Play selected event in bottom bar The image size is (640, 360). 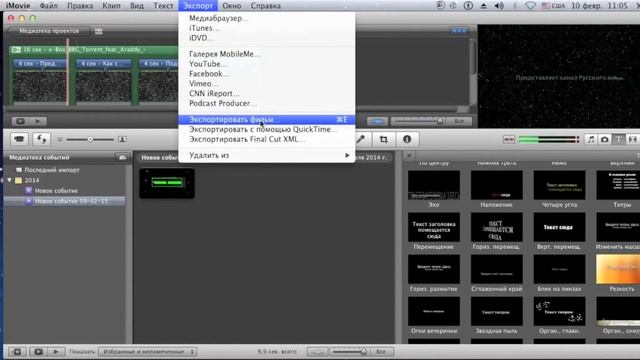coord(56,351)
